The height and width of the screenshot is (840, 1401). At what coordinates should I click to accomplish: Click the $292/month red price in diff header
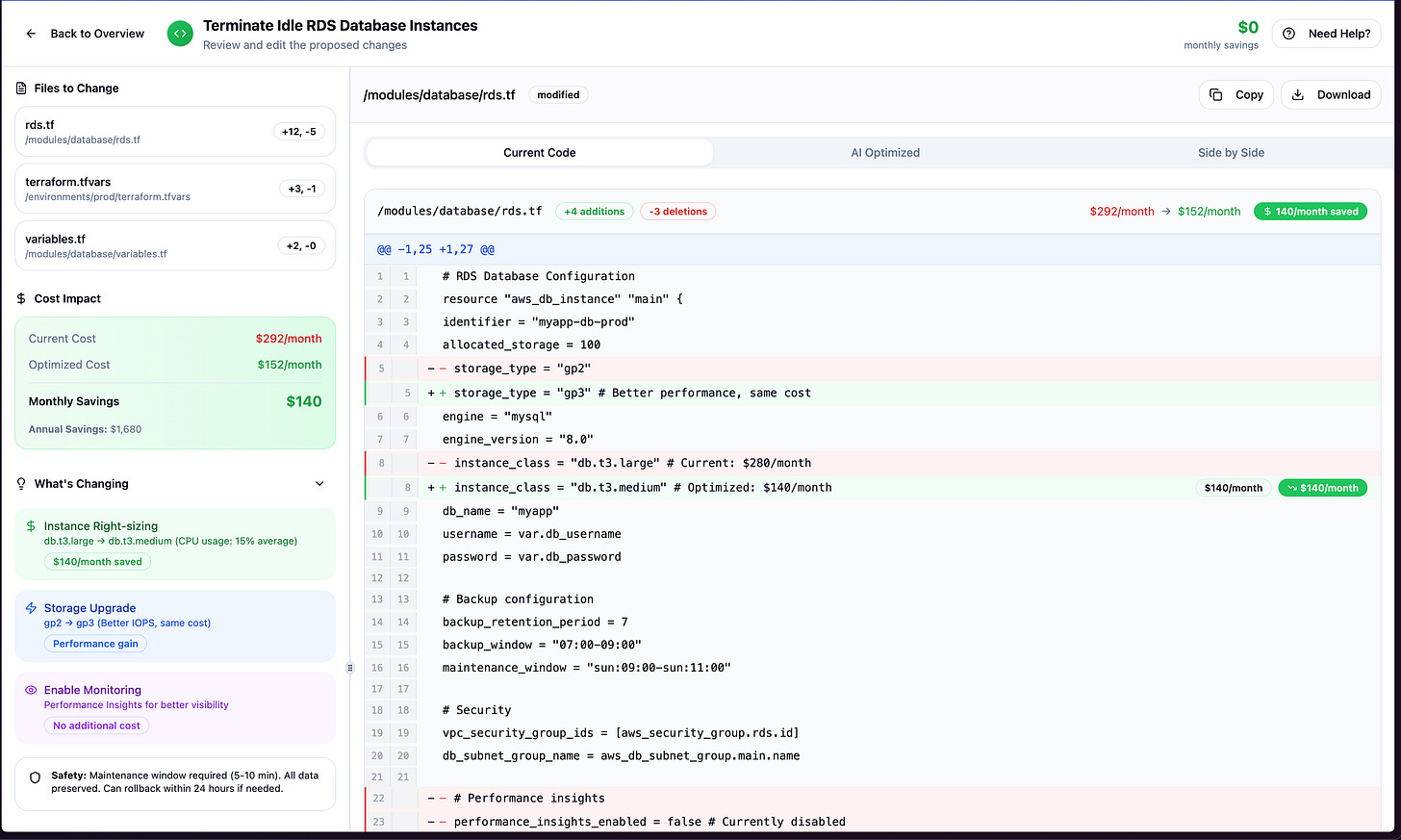1122,212
